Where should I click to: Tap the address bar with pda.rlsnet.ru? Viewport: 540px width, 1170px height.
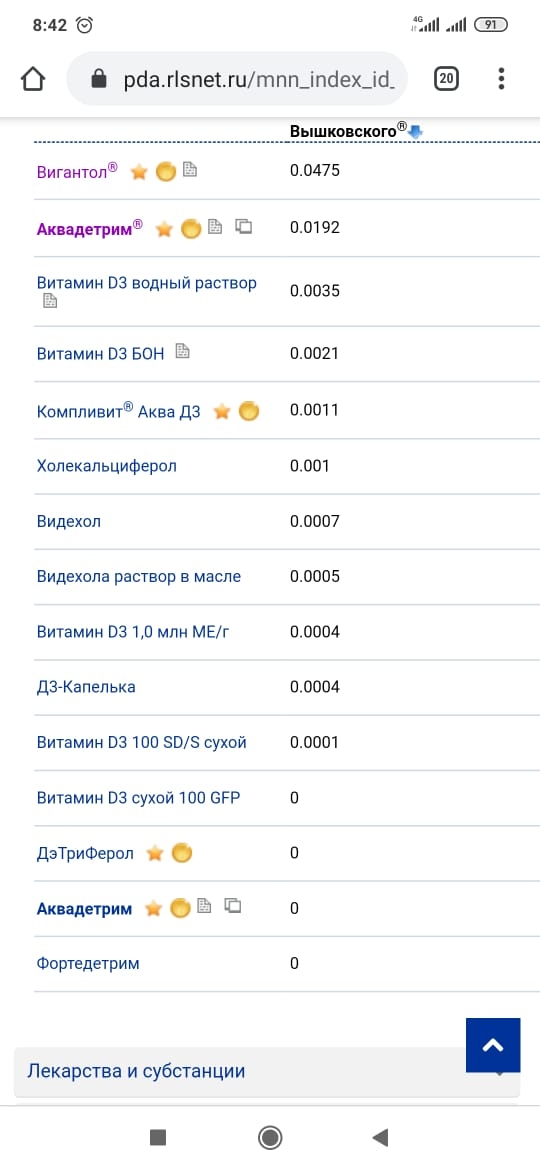coord(237,79)
